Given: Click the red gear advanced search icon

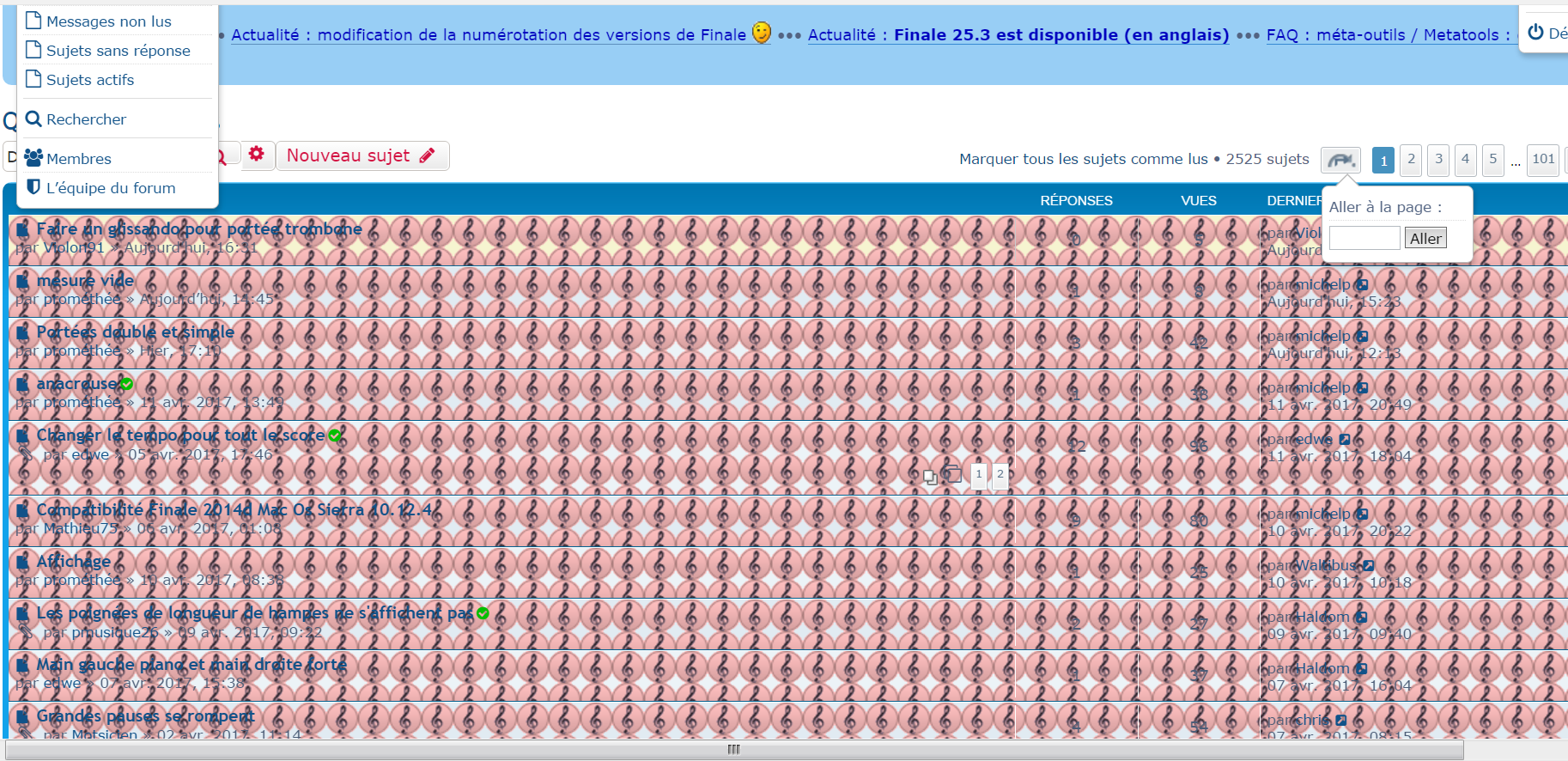Looking at the screenshot, I should 256,155.
